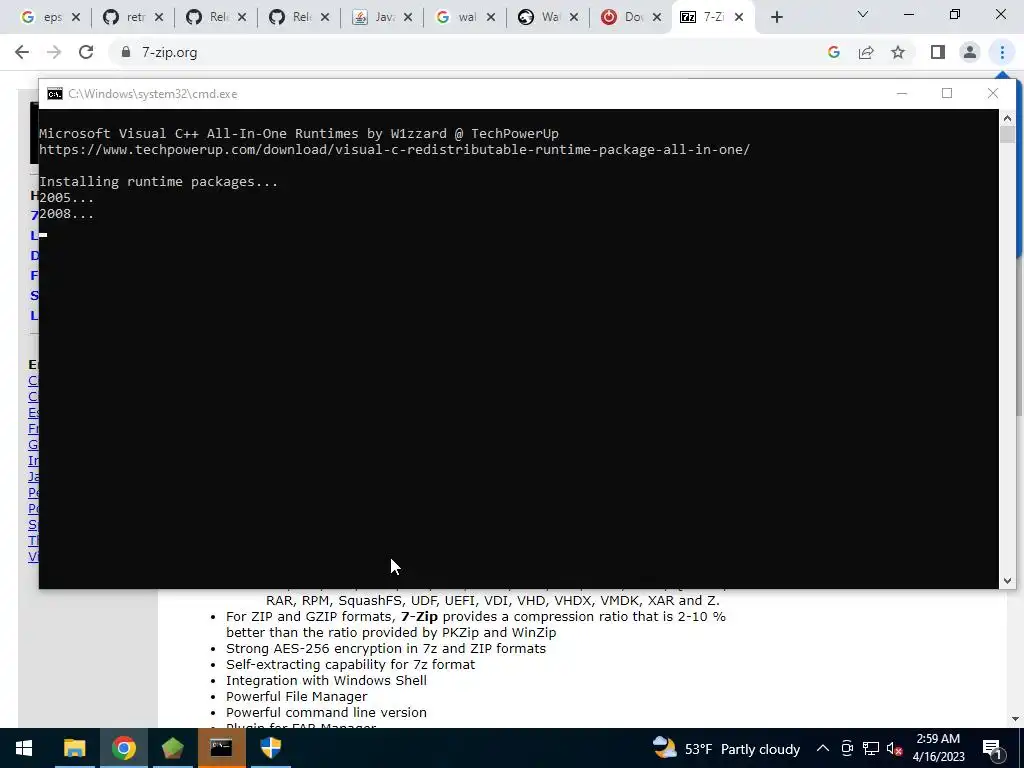Image resolution: width=1024 pixels, height=768 pixels.
Task: Minimize the cmd.exe window
Action: click(x=902, y=94)
